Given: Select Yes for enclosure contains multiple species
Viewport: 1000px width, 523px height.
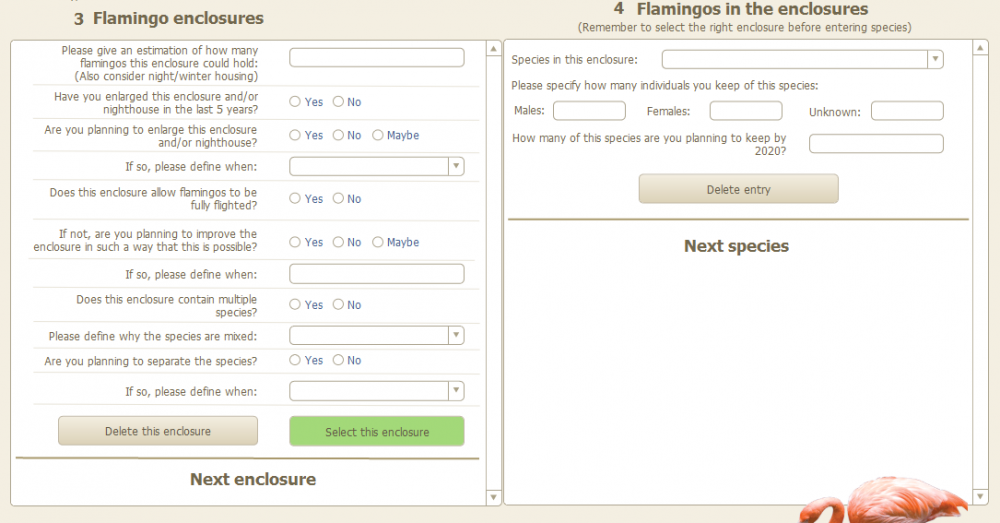Looking at the screenshot, I should pyautogui.click(x=295, y=304).
